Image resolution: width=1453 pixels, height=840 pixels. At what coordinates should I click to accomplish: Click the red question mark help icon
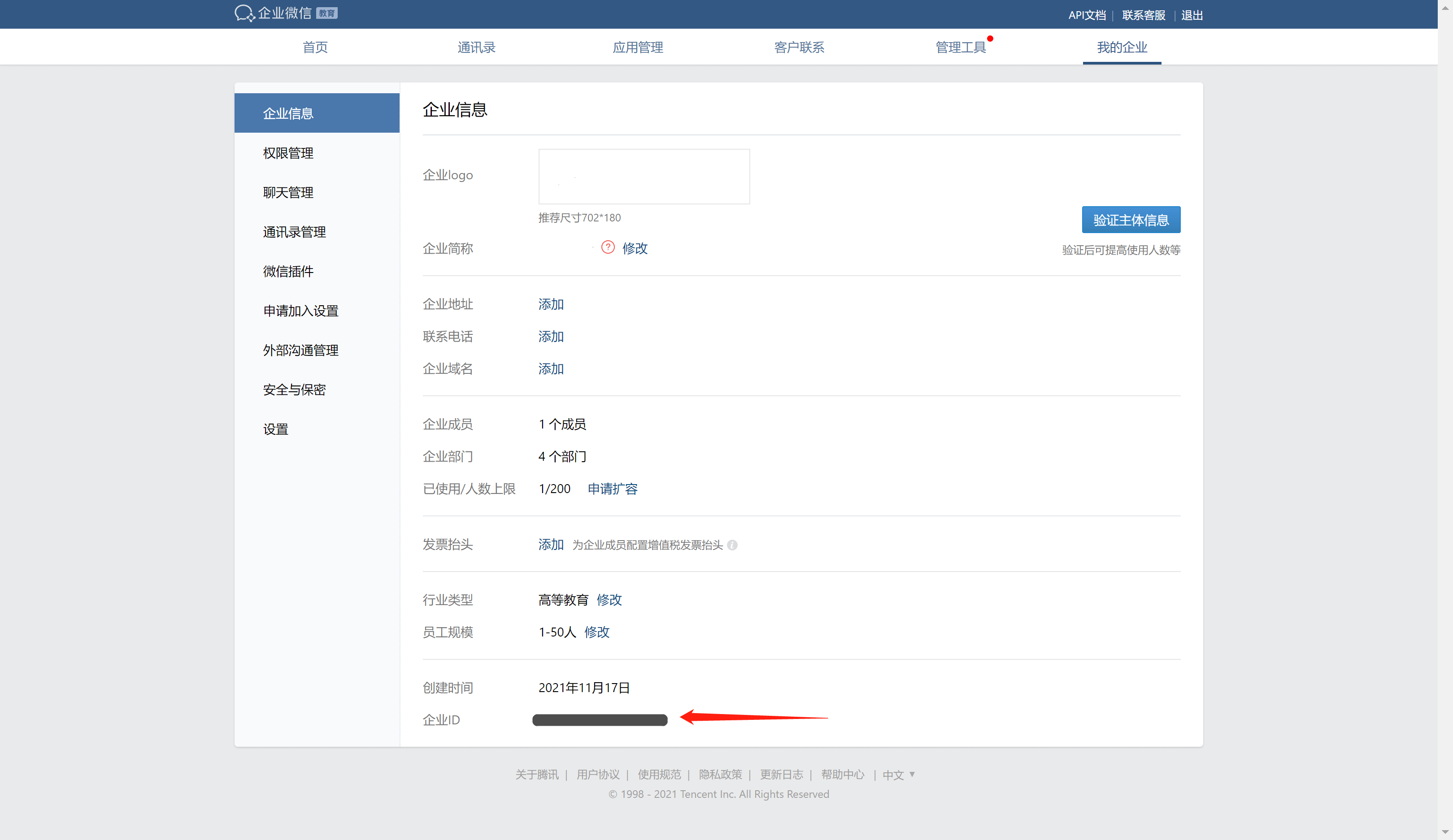pos(608,248)
